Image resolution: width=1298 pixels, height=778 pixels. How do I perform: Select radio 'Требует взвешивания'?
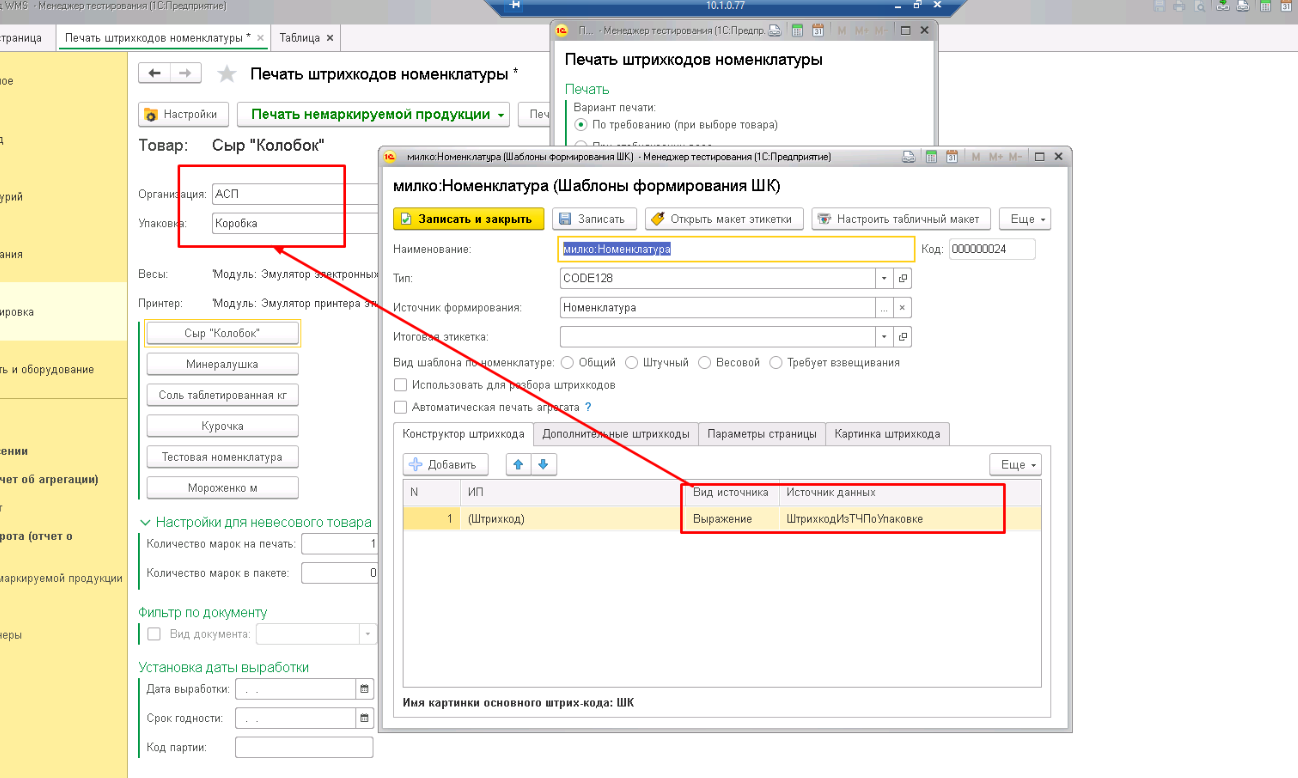click(776, 362)
